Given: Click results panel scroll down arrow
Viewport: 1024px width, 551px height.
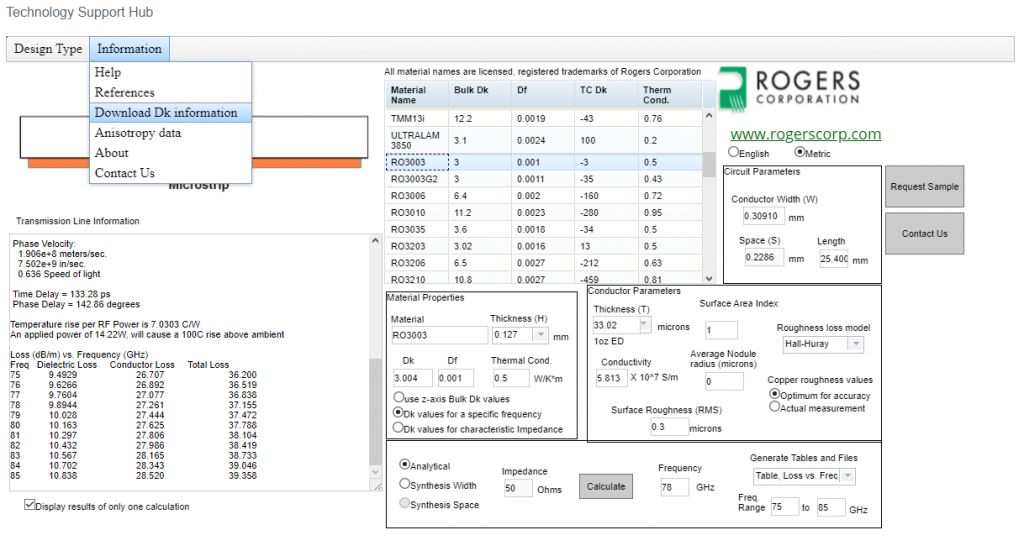Looking at the screenshot, I should (375, 471).
